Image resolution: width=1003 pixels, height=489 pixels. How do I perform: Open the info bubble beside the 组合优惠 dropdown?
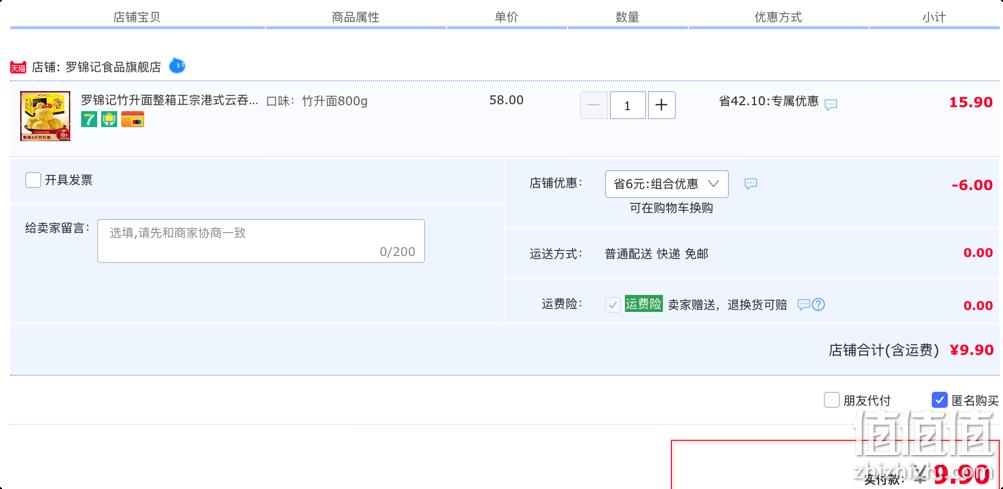click(750, 184)
